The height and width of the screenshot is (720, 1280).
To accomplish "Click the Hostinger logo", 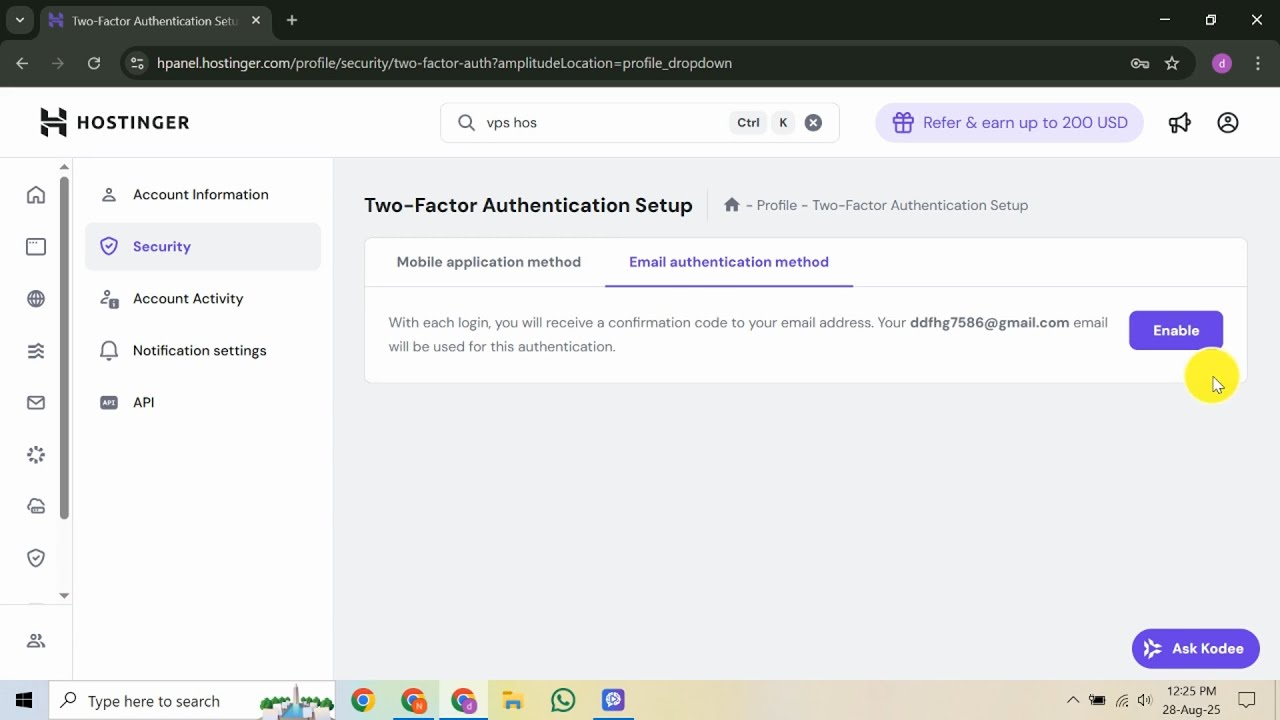I will pyautogui.click(x=114, y=122).
